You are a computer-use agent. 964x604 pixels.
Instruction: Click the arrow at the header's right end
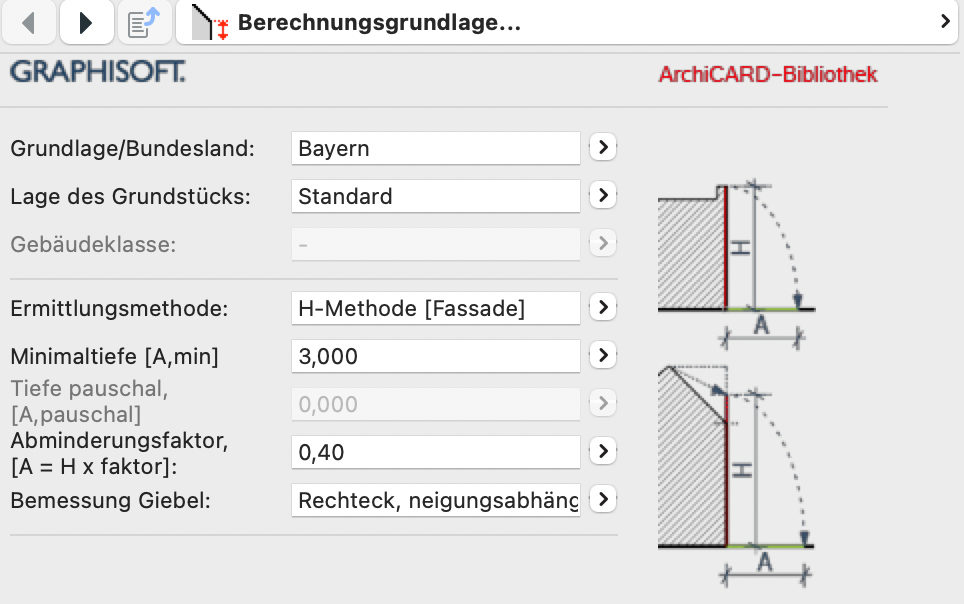(x=945, y=22)
